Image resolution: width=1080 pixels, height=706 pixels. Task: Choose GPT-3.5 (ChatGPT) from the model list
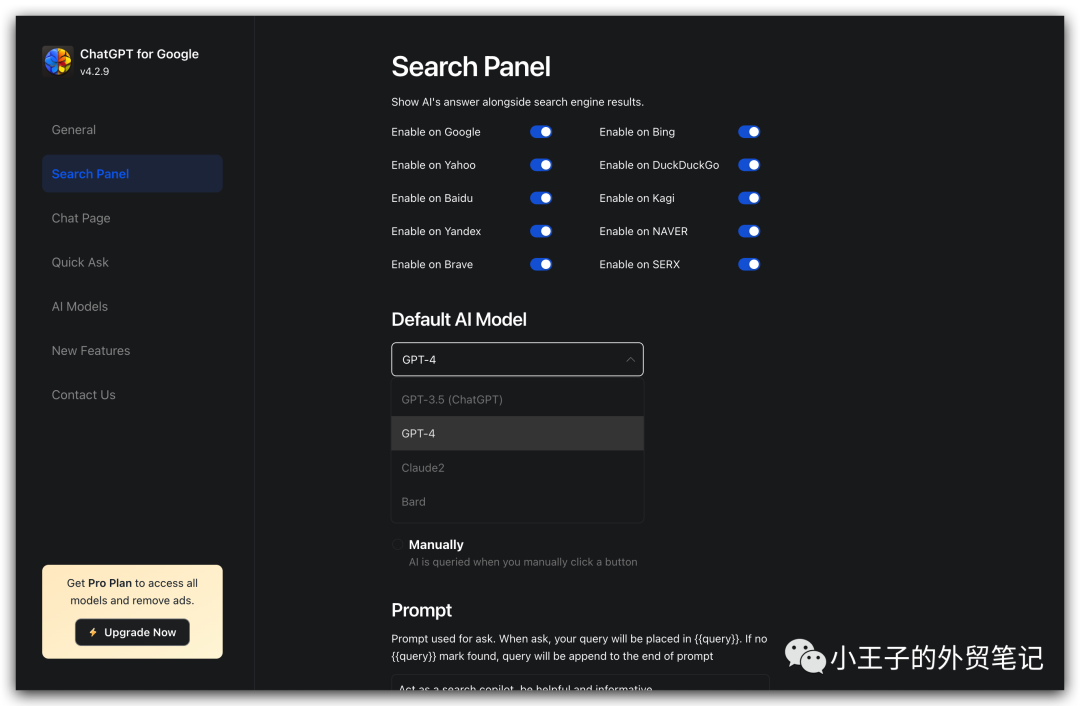[517, 399]
